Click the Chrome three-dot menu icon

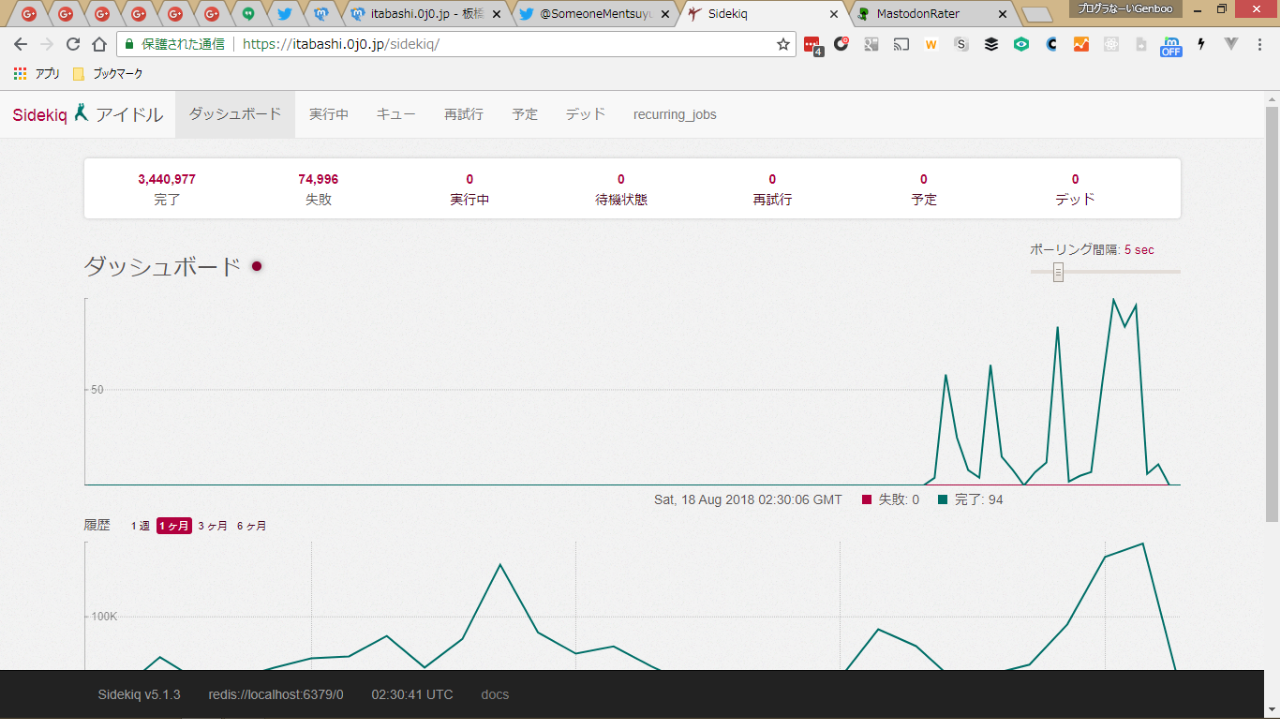(x=1260, y=44)
